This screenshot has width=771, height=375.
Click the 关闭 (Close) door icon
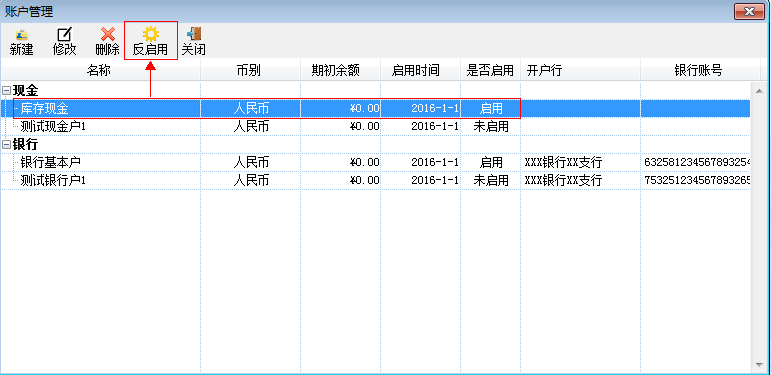[x=194, y=34]
